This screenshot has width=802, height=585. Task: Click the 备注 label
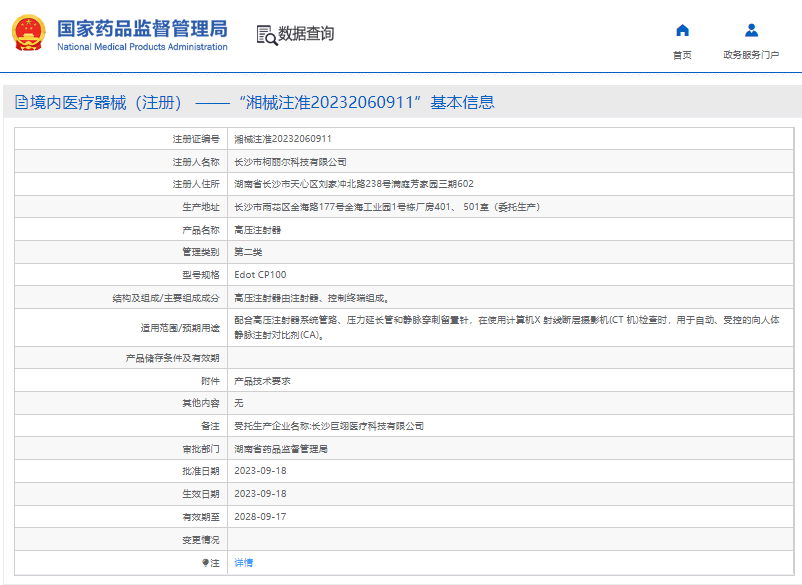pyautogui.click(x=210, y=426)
